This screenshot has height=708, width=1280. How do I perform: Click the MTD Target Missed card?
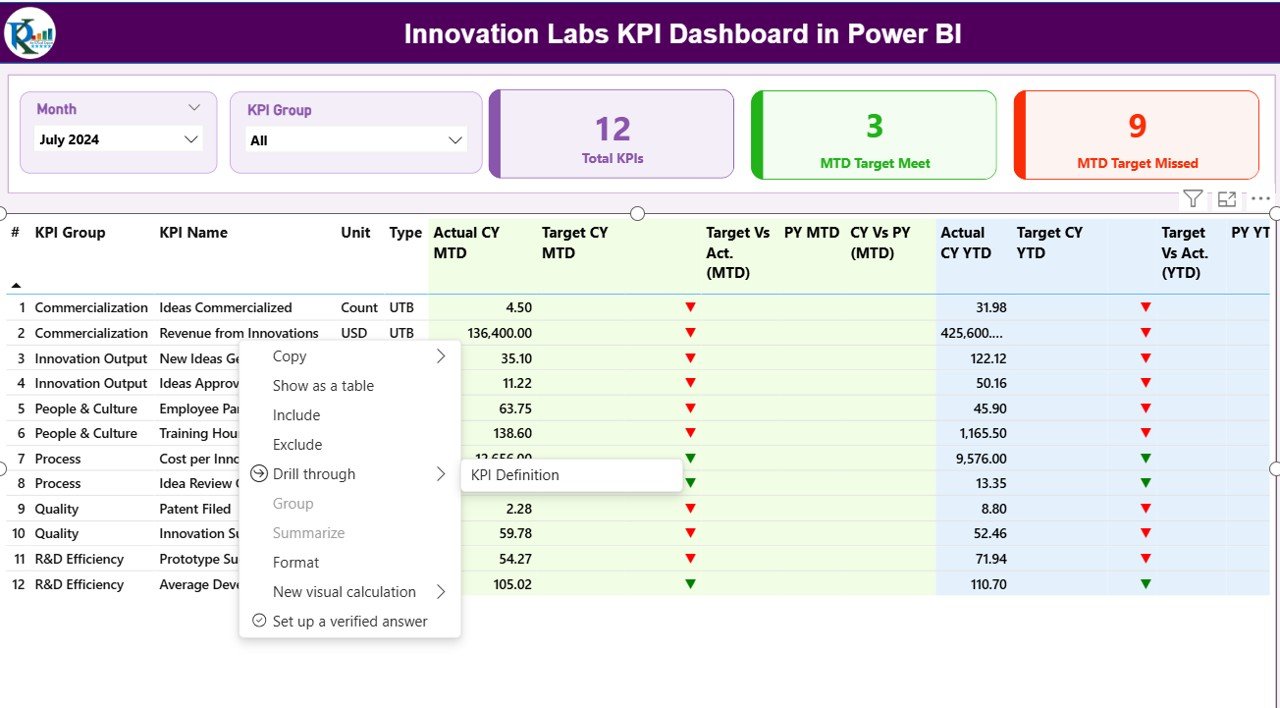point(1136,136)
